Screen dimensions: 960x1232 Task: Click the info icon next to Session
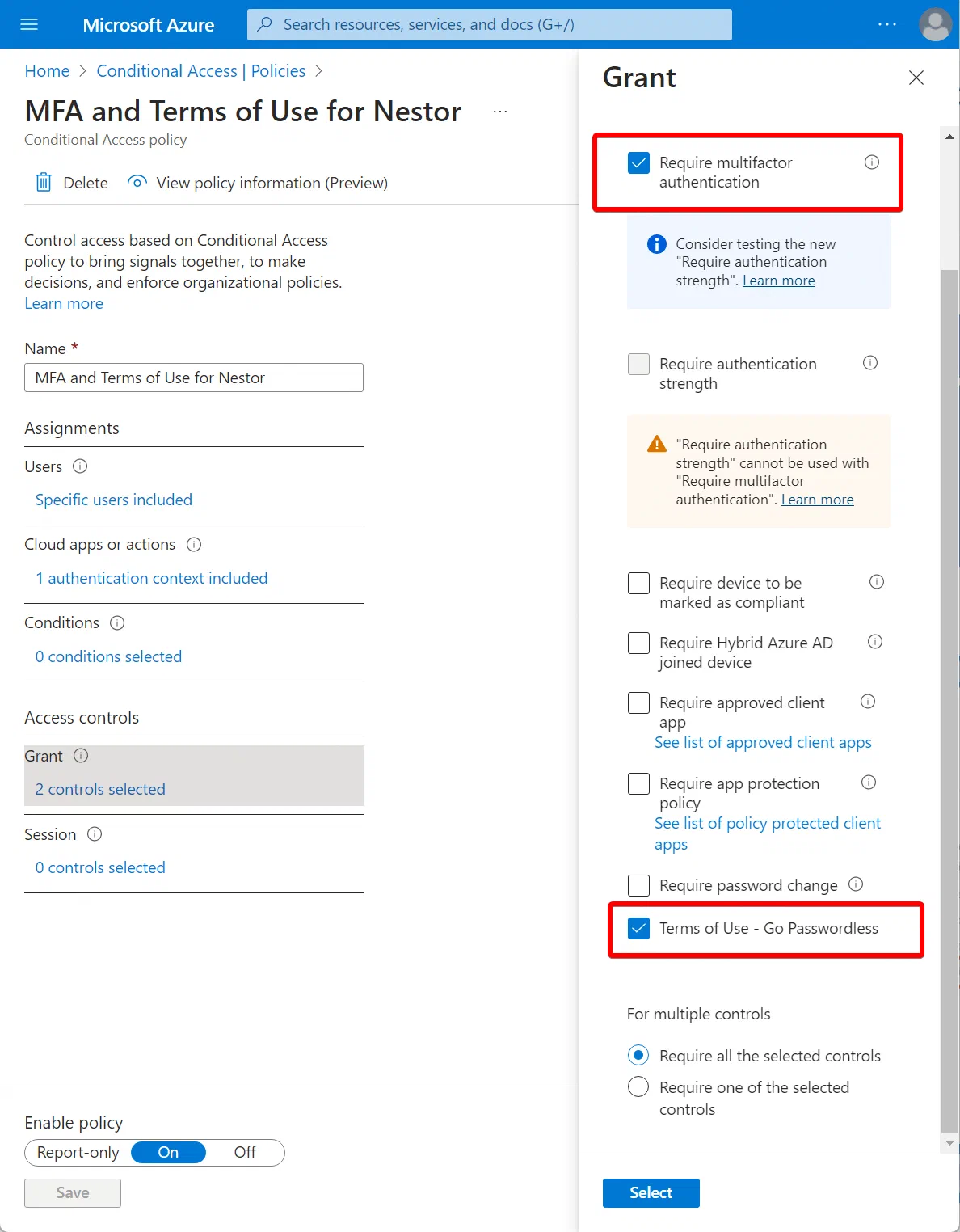(x=95, y=834)
